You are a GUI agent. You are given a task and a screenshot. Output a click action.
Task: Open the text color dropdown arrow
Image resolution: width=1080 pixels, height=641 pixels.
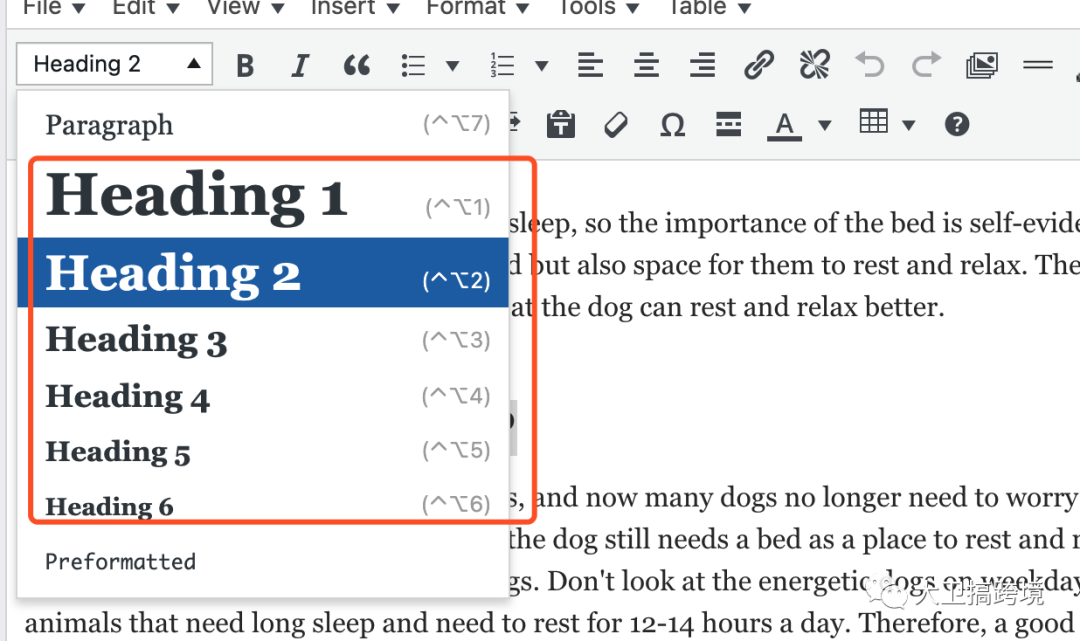(x=822, y=123)
